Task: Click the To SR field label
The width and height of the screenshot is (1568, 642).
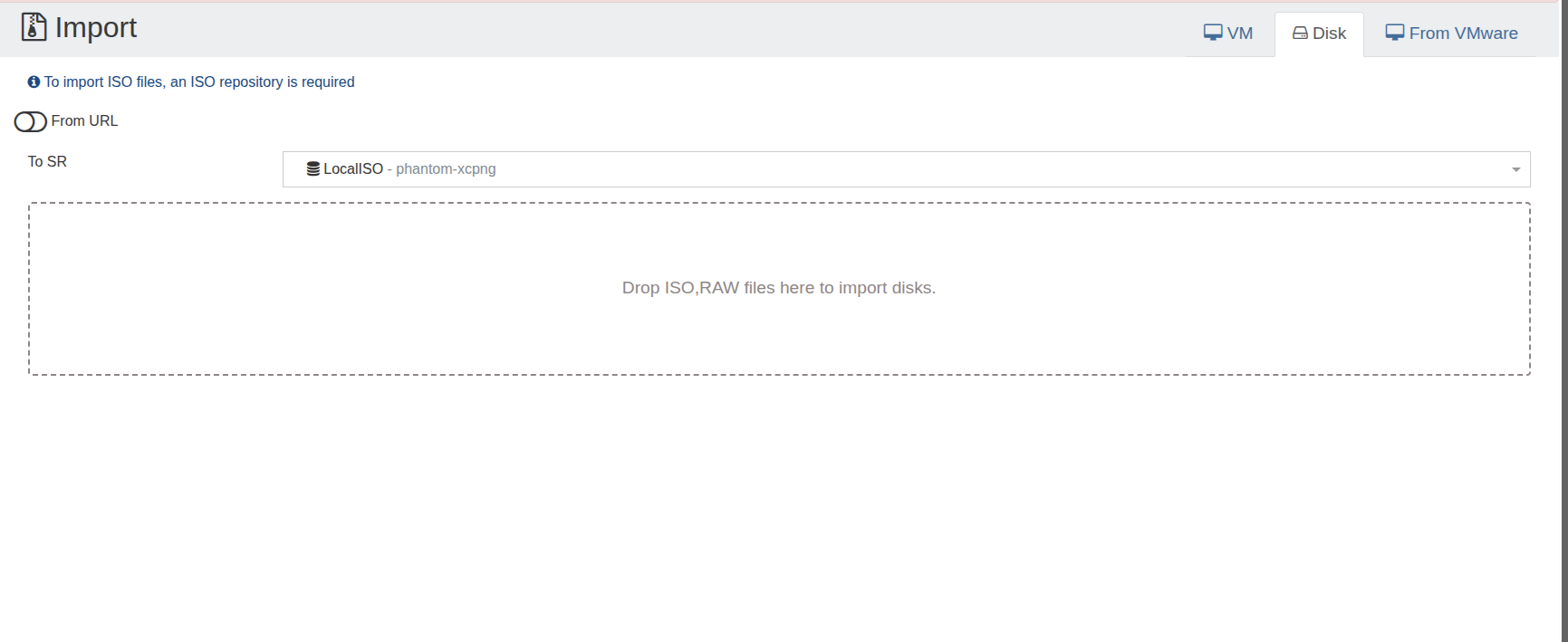Action: point(47,161)
